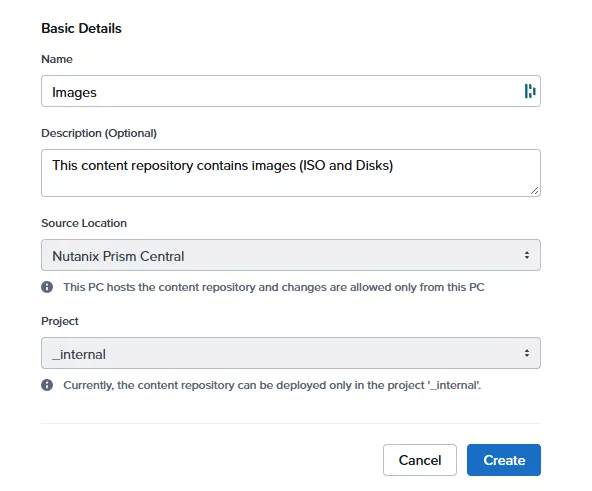592x491 pixels.
Task: Click the Description text area resize handle
Action: coord(534,191)
